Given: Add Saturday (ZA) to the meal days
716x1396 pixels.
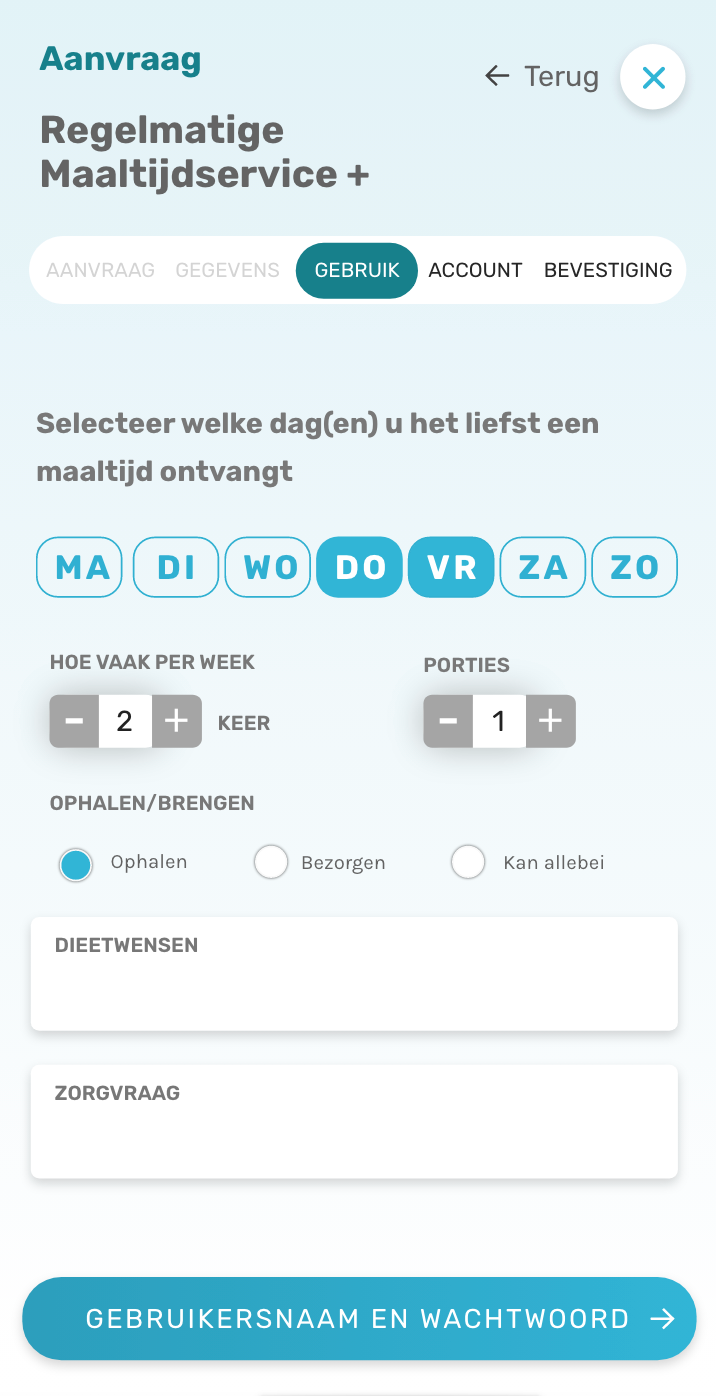Looking at the screenshot, I should (x=543, y=567).
